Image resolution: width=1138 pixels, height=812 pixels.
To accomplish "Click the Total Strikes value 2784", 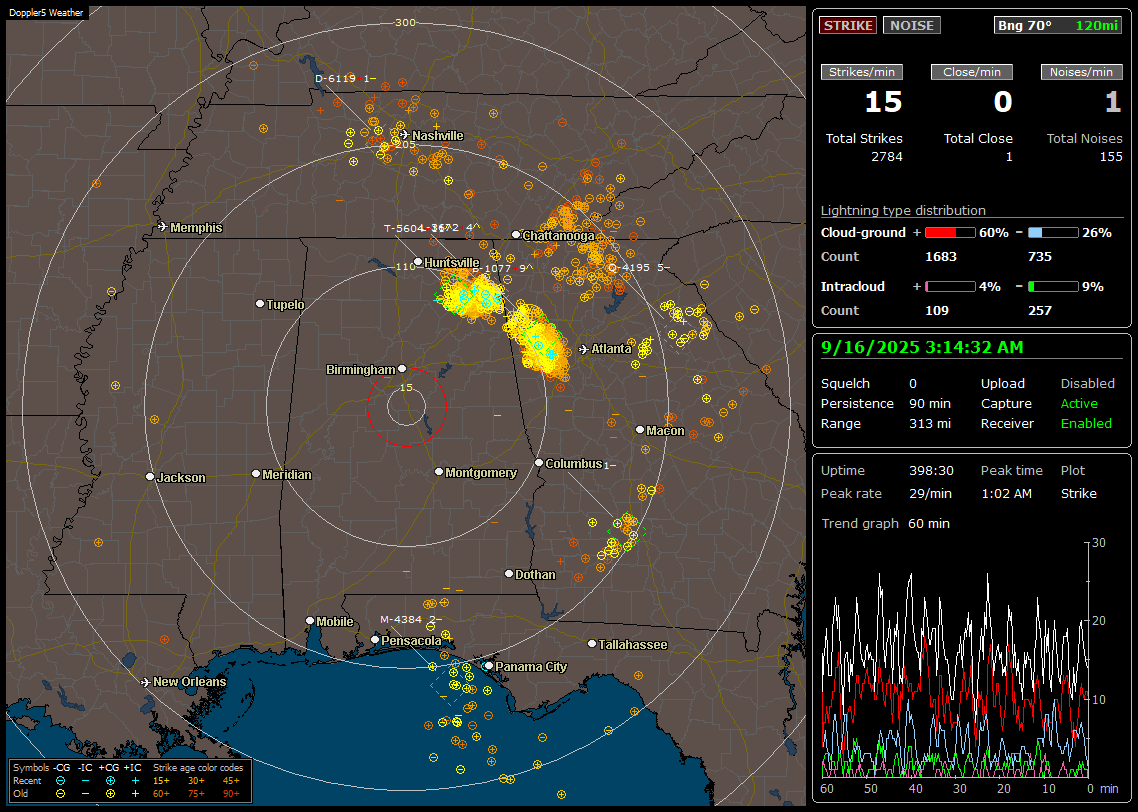I will click(887, 157).
